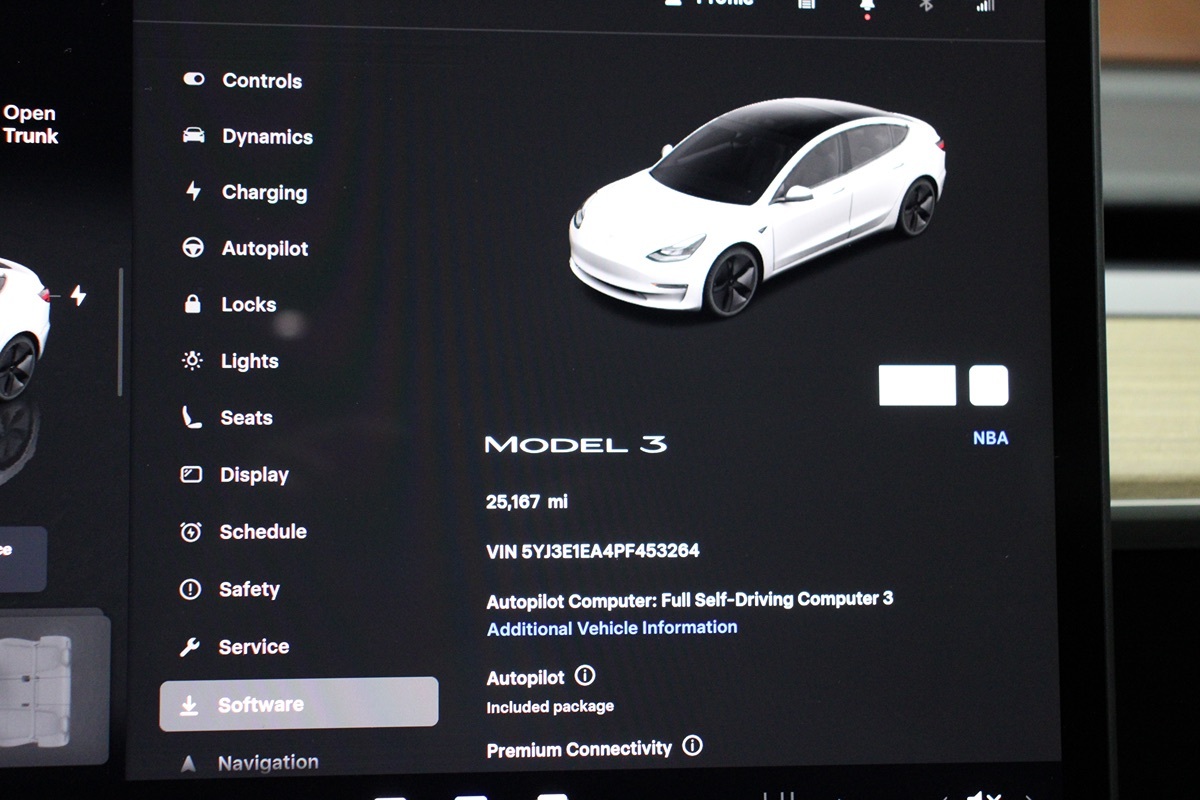Select the highlighted Software tab
This screenshot has width=1200, height=800.
click(x=298, y=704)
